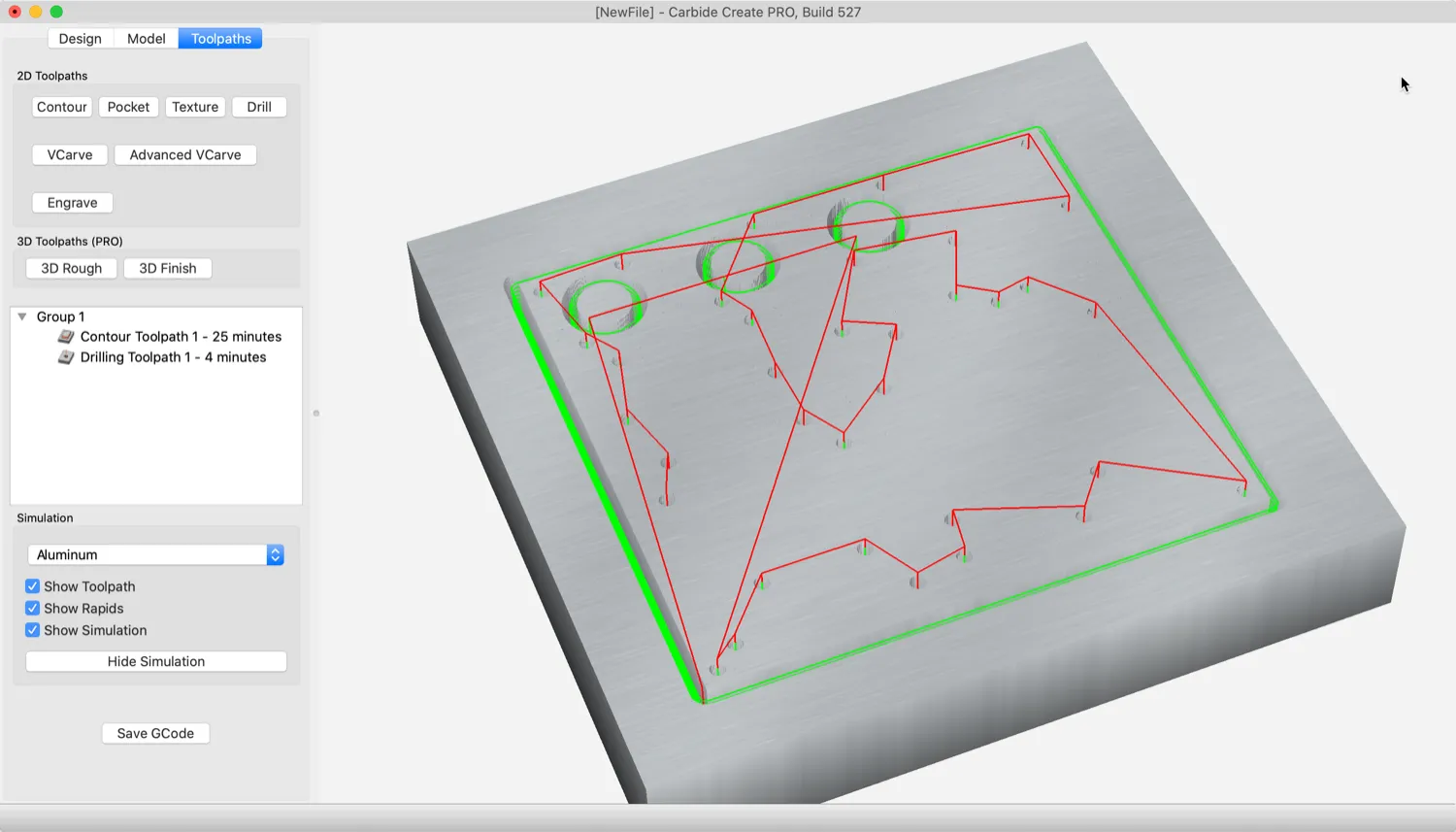Start a Drill toolpath
The image size is (1456, 832).
coord(259,107)
